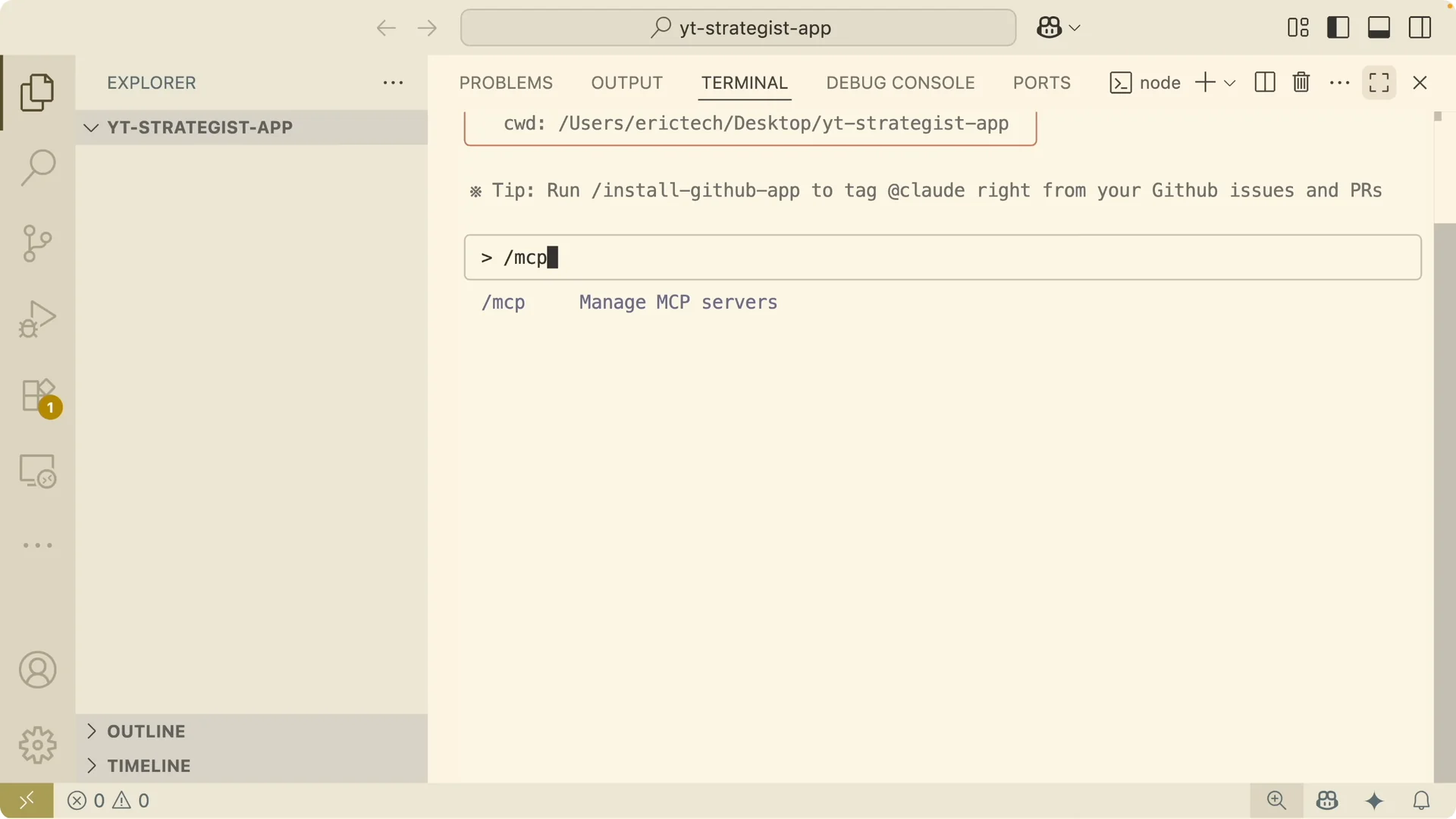
Task: Open the Run and Debug view
Action: click(37, 319)
